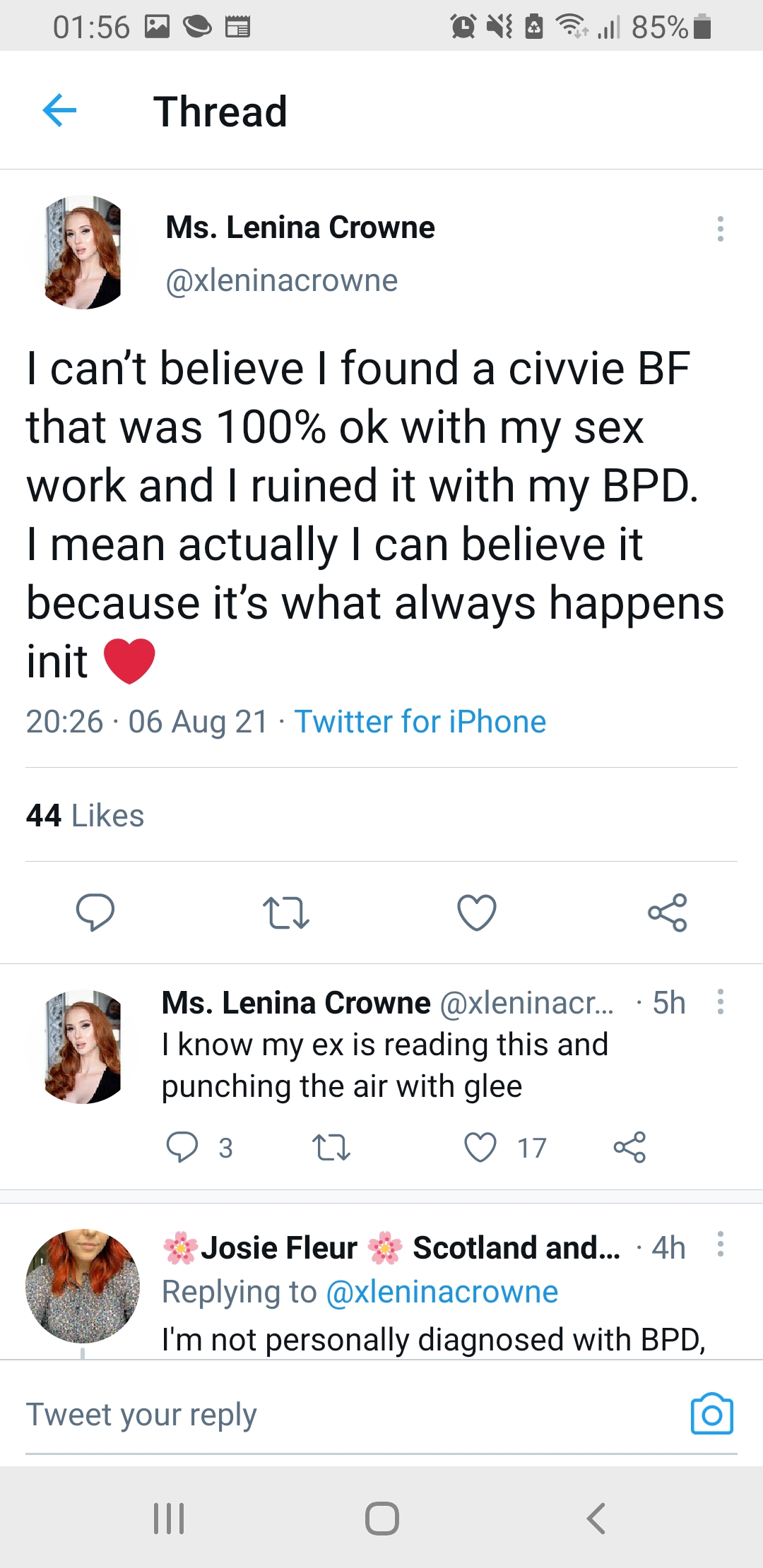763x1568 pixels.
Task: Open the 'Twitter for iPhone' source link
Action: 420,722
